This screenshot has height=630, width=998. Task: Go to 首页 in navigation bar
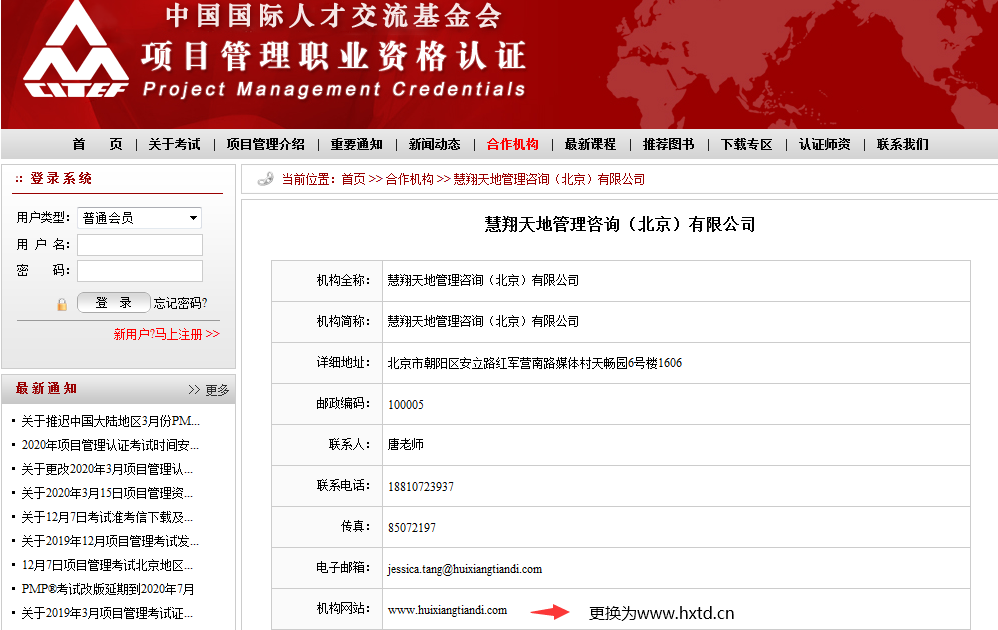coord(97,144)
